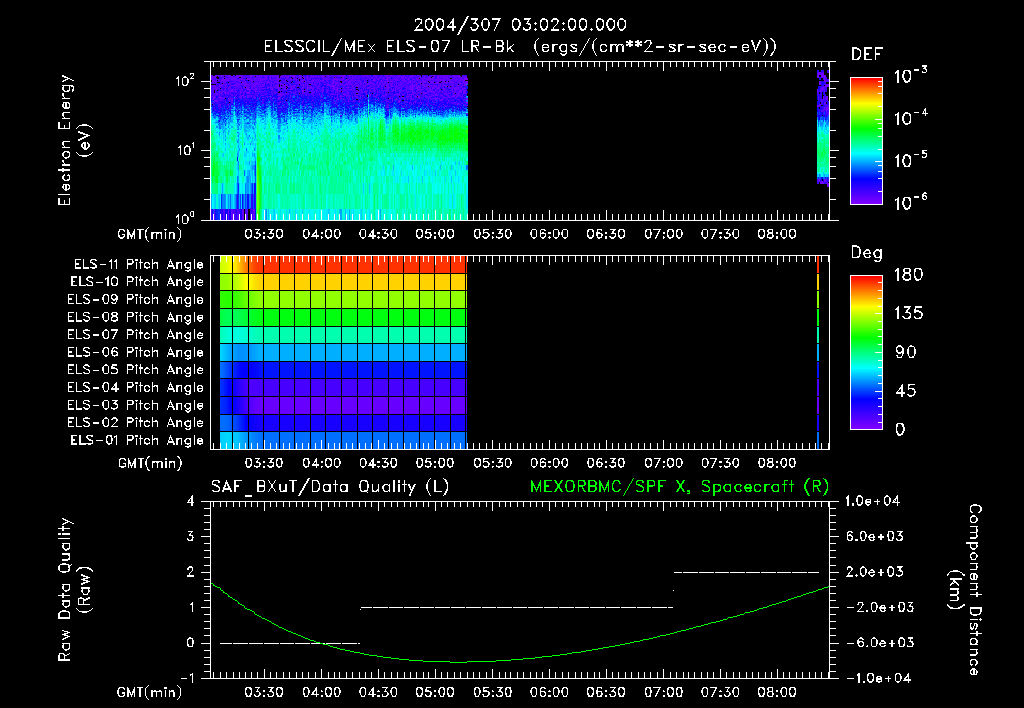Image resolution: width=1024 pixels, height=708 pixels.
Task: Click the ELSSCIL/MEx ELS-07 LR-Bk subtitle
Action: pyautogui.click(x=389, y=47)
